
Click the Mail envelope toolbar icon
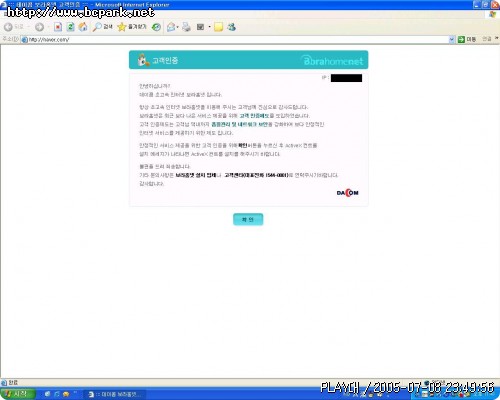point(171,27)
